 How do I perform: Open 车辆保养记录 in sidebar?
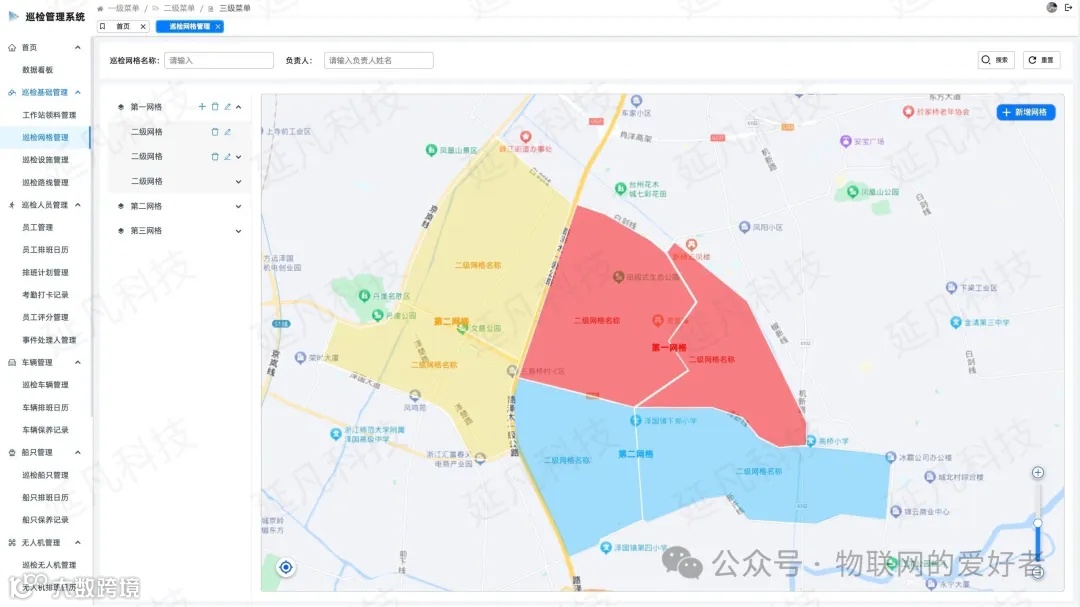(x=45, y=430)
